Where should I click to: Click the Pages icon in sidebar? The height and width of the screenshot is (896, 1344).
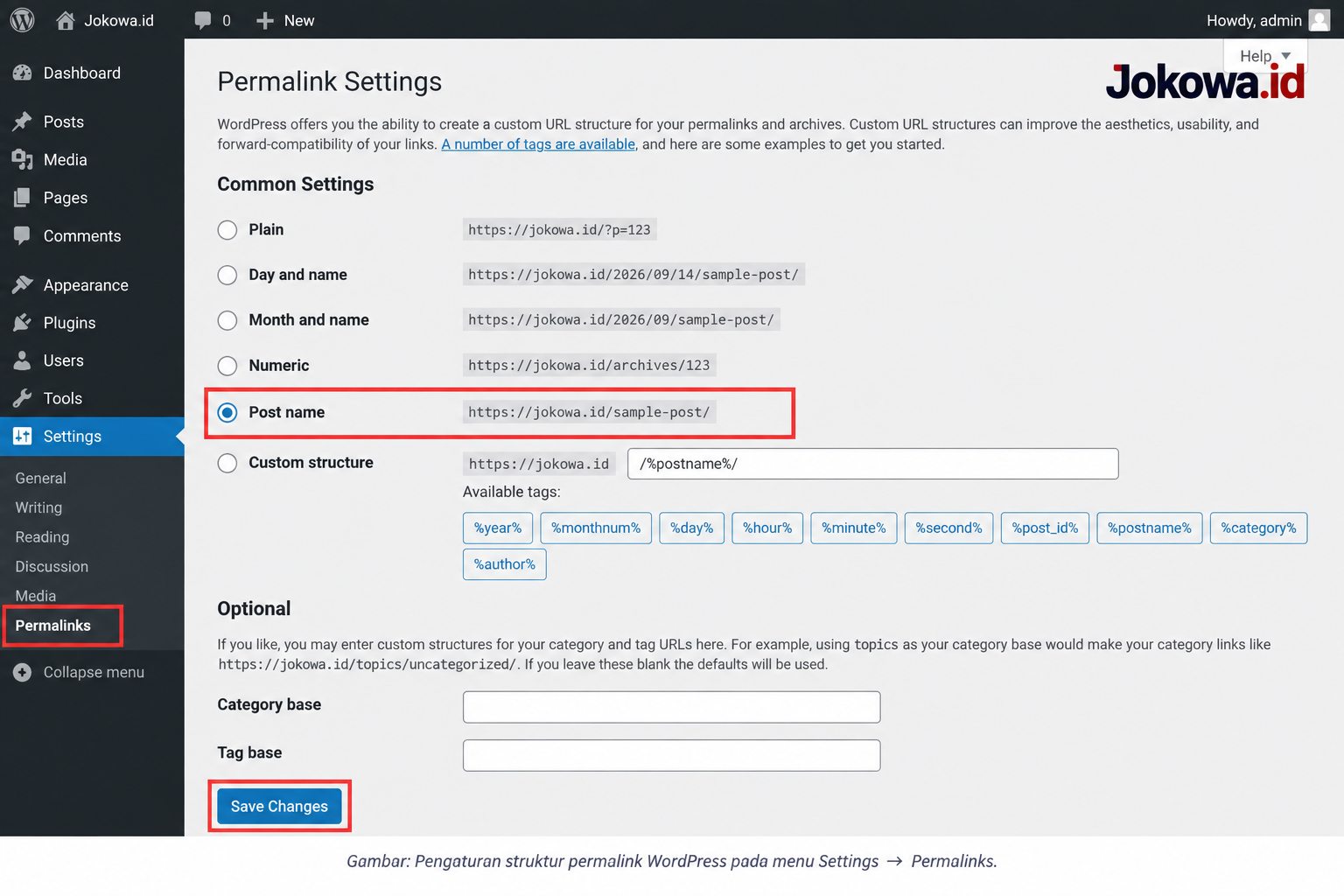point(23,198)
